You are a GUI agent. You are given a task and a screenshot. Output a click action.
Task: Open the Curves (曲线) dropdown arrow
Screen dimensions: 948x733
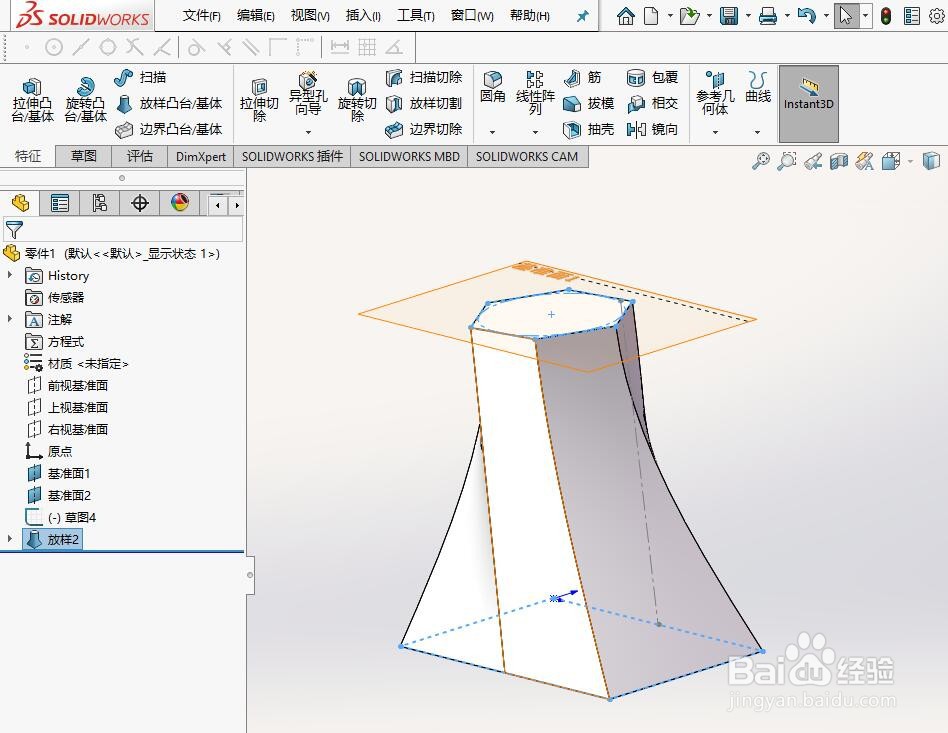click(758, 132)
